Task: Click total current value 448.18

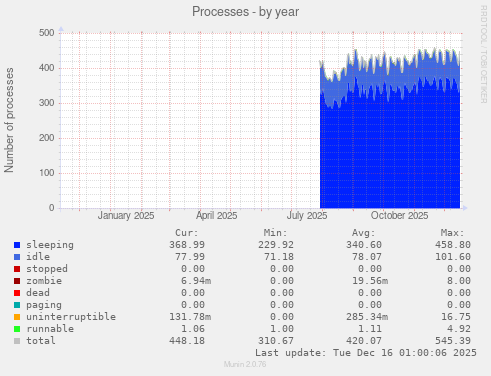Action: [x=187, y=341]
